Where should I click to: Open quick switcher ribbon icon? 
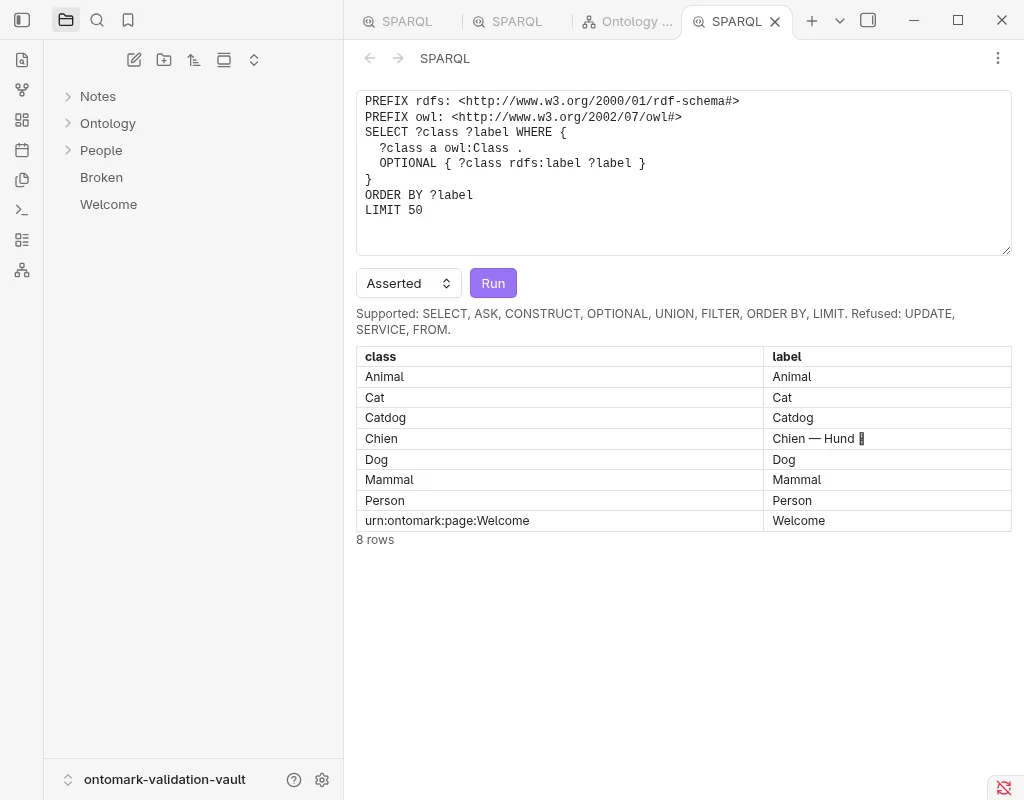(x=22, y=60)
